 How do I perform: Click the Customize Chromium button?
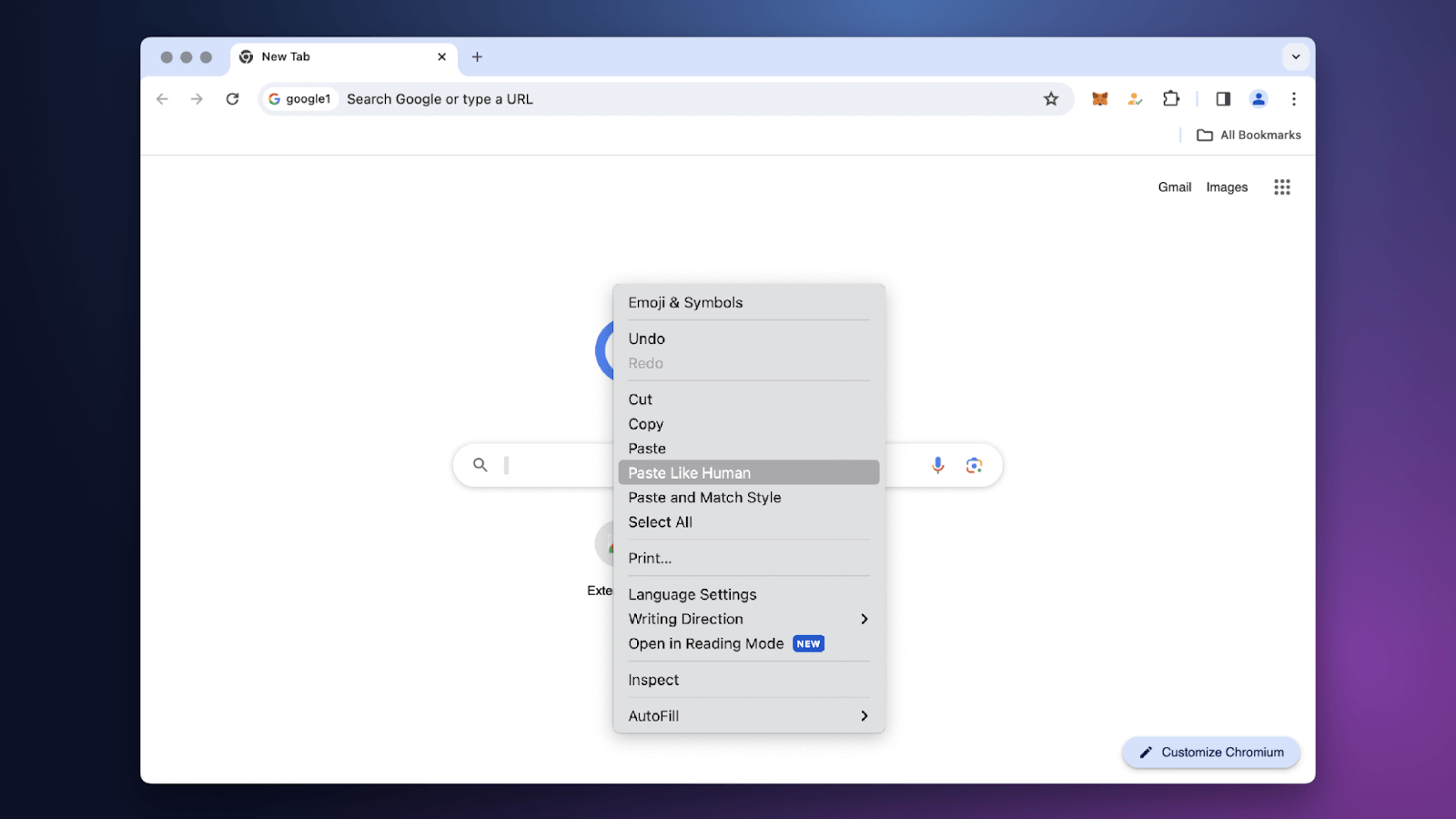click(1210, 753)
